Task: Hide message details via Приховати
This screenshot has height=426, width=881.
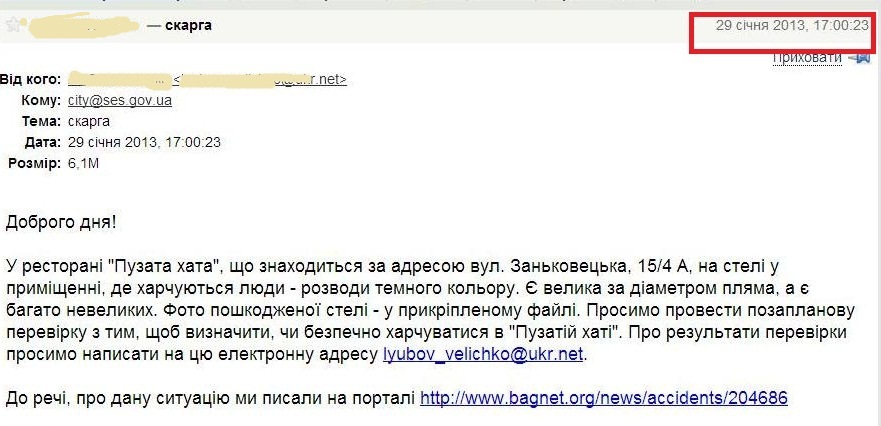Action: pos(807,58)
